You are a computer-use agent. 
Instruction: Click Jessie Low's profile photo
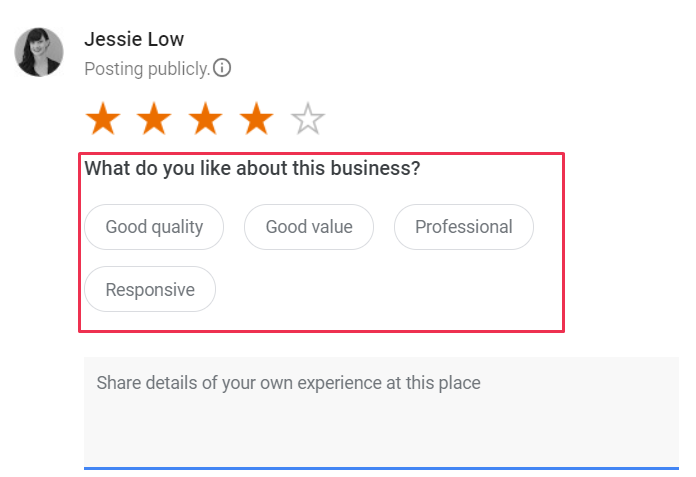coord(39,52)
